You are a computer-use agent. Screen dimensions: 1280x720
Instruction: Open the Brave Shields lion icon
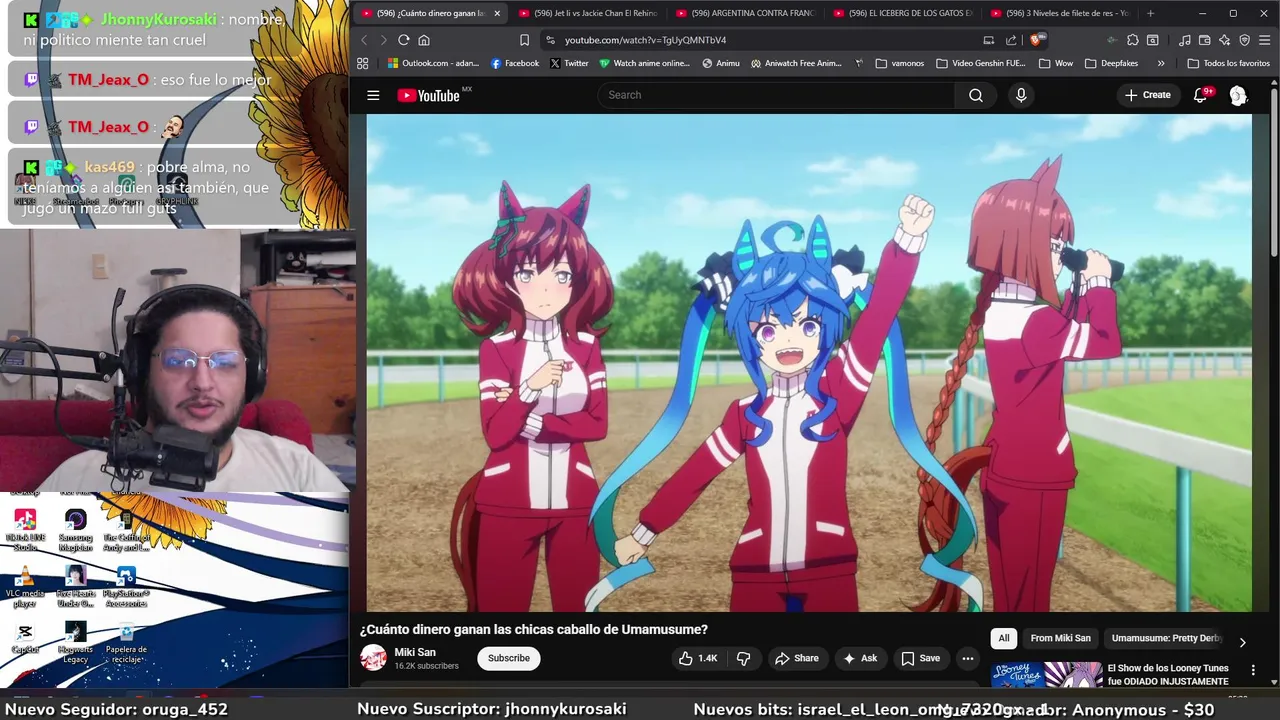click(1037, 40)
